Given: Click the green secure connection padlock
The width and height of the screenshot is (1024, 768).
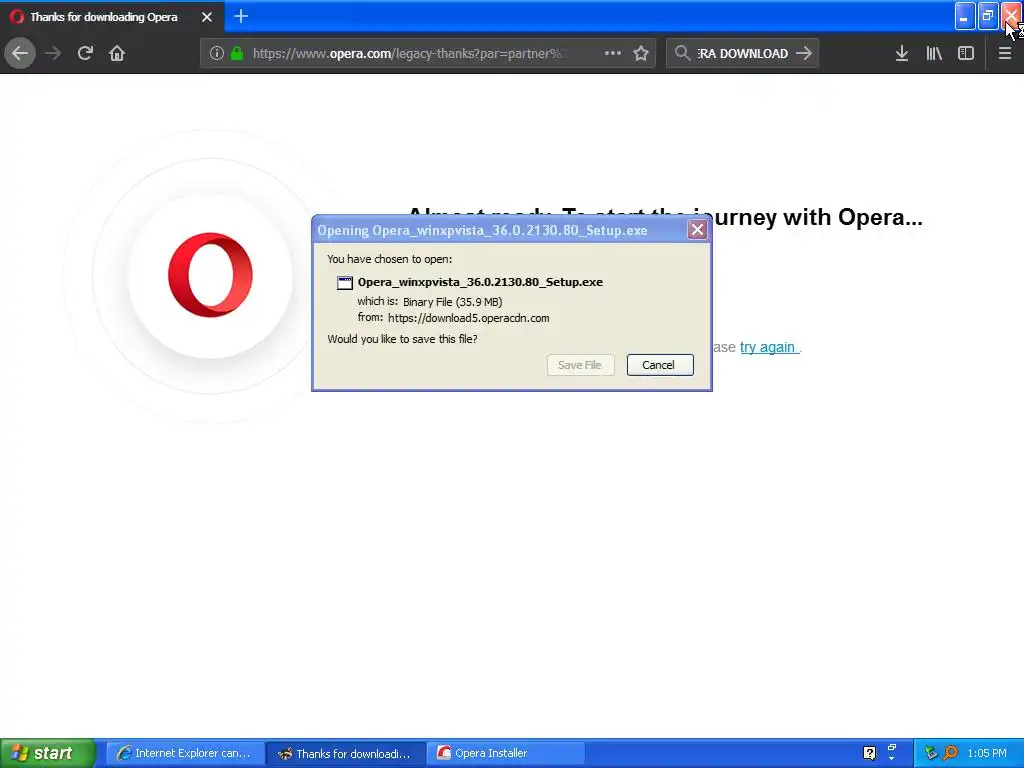Looking at the screenshot, I should (x=237, y=53).
